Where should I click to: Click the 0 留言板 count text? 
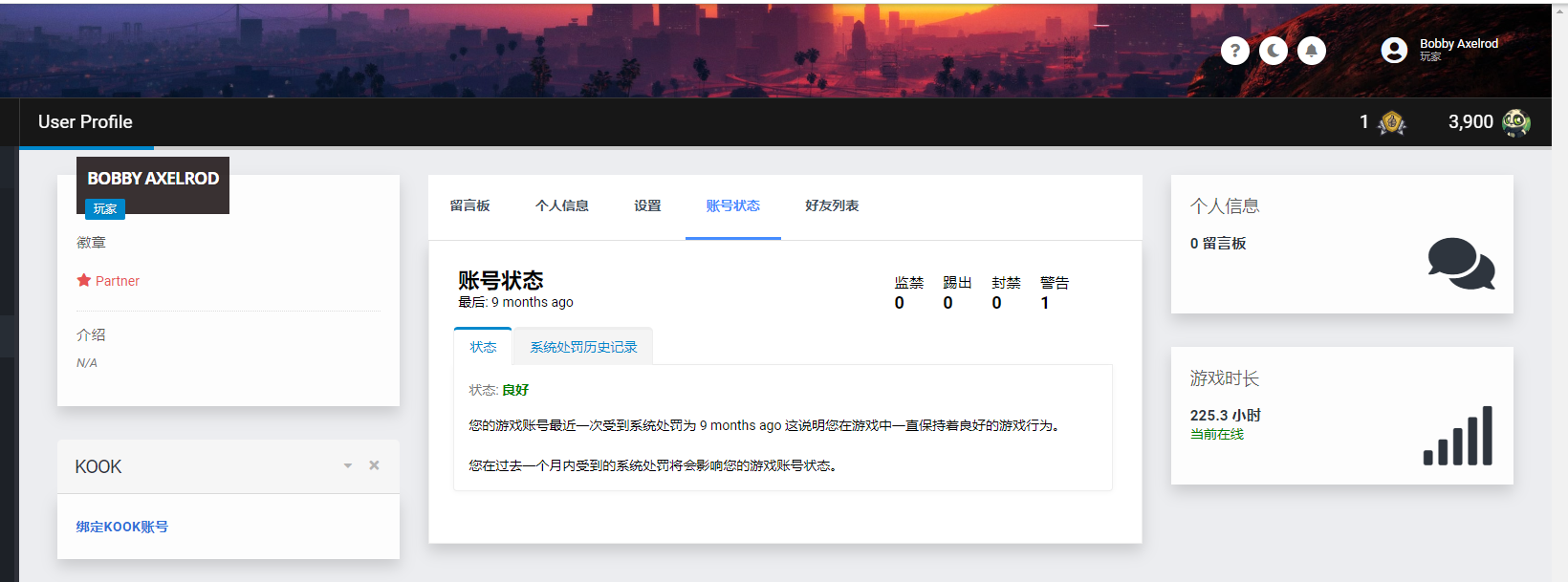coord(1218,244)
